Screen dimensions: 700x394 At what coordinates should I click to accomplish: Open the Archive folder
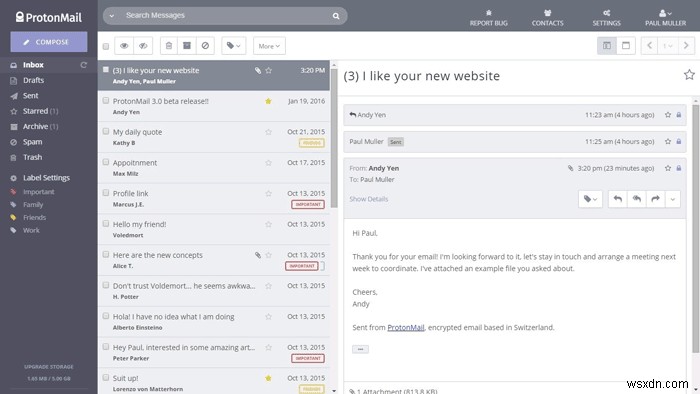click(35, 127)
